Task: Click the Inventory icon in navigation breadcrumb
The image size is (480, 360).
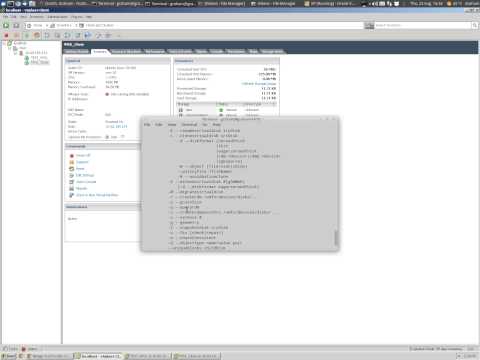Action: click(x=52, y=25)
